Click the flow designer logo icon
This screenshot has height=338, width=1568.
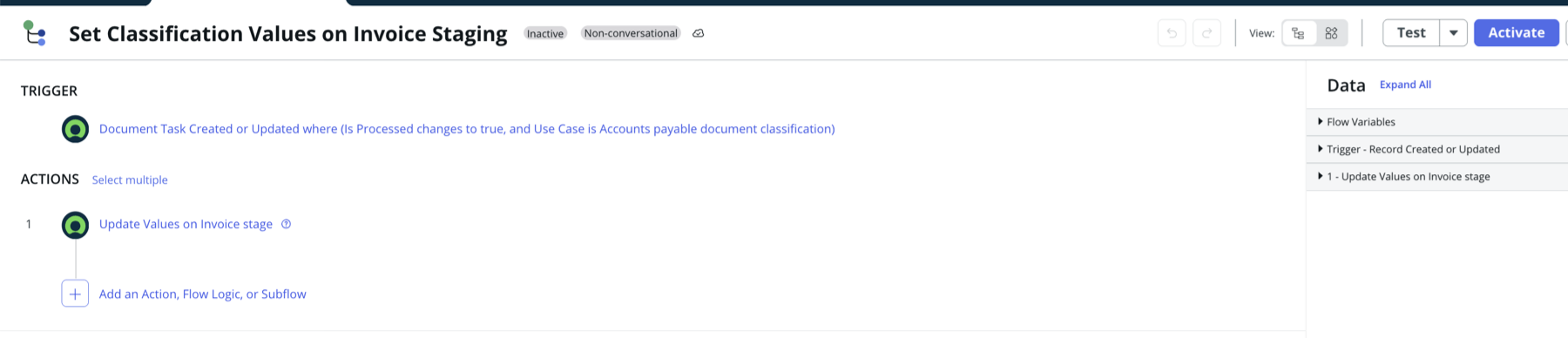pyautogui.click(x=35, y=33)
